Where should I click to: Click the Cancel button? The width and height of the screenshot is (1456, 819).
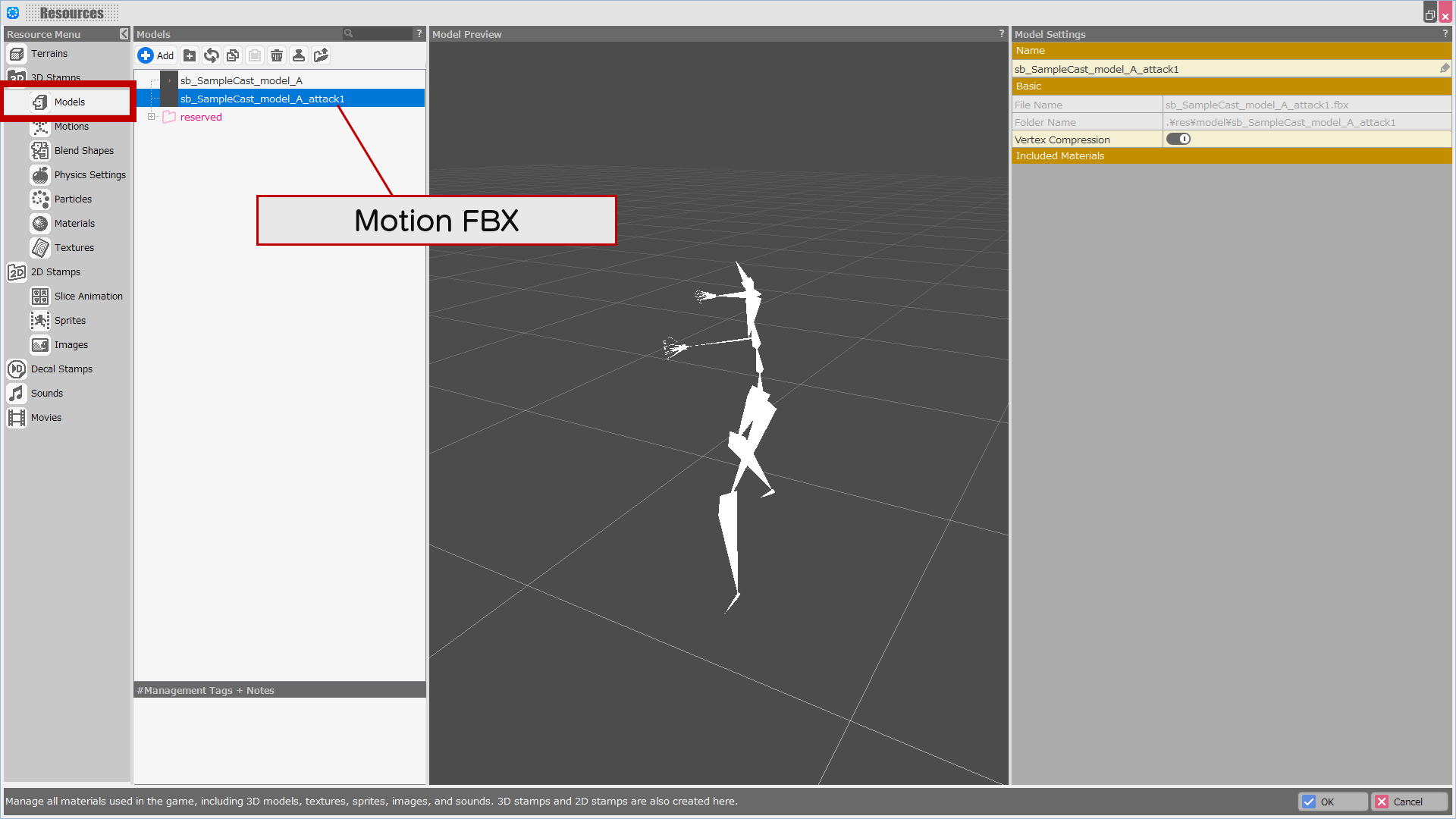pos(1407,802)
